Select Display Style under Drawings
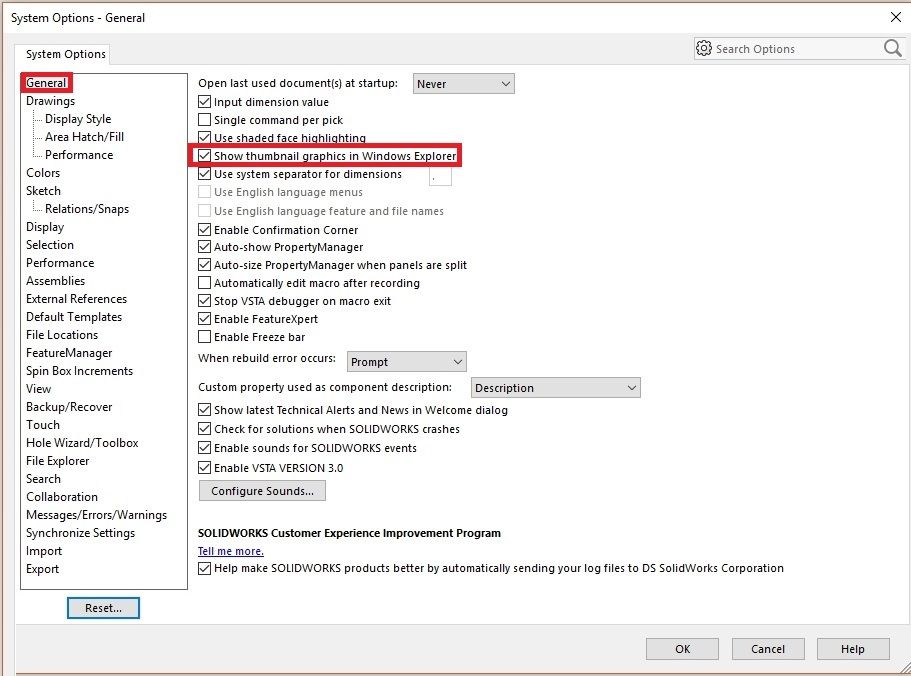This screenshot has height=676, width=911. click(78, 119)
